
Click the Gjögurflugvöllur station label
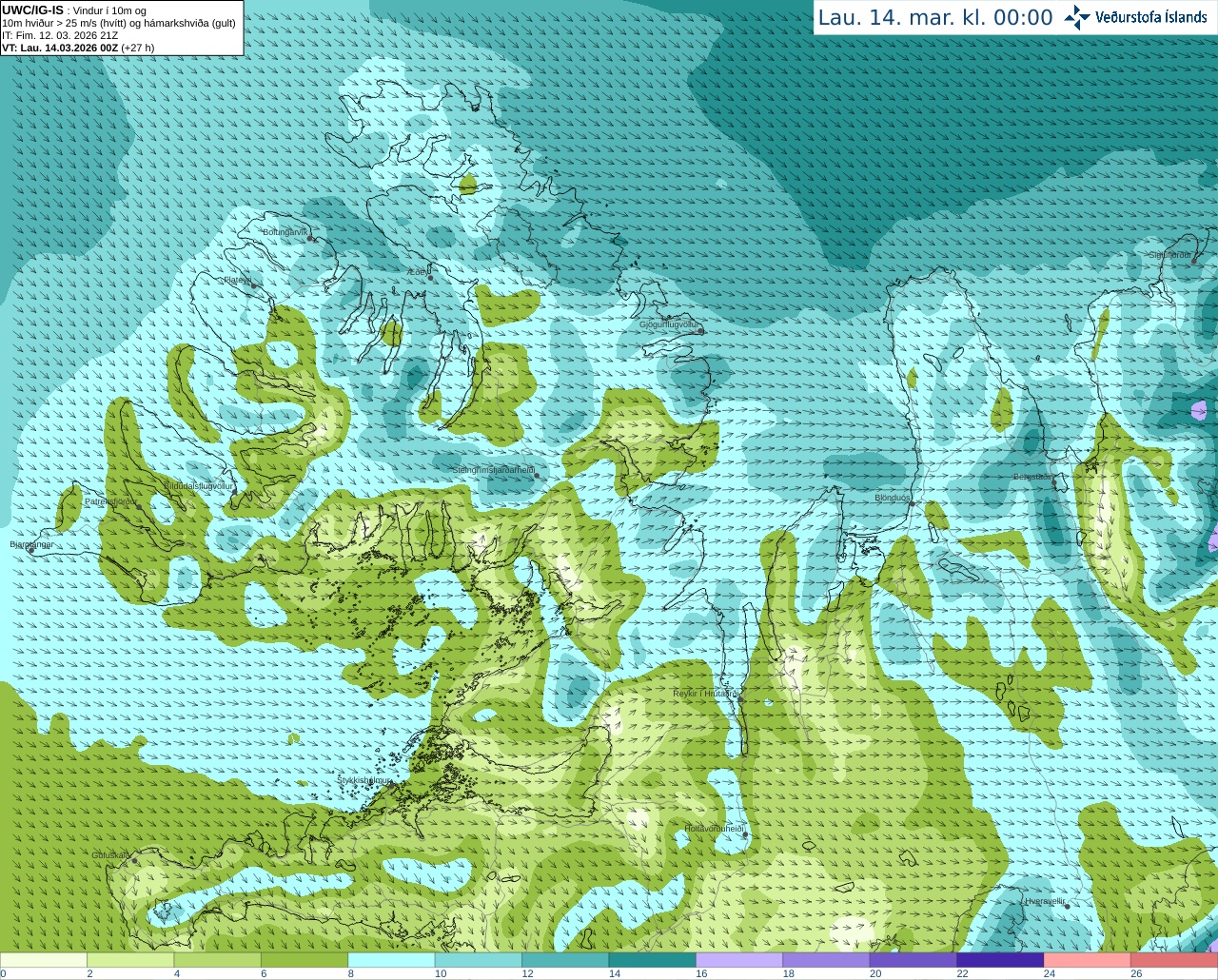[x=669, y=324]
